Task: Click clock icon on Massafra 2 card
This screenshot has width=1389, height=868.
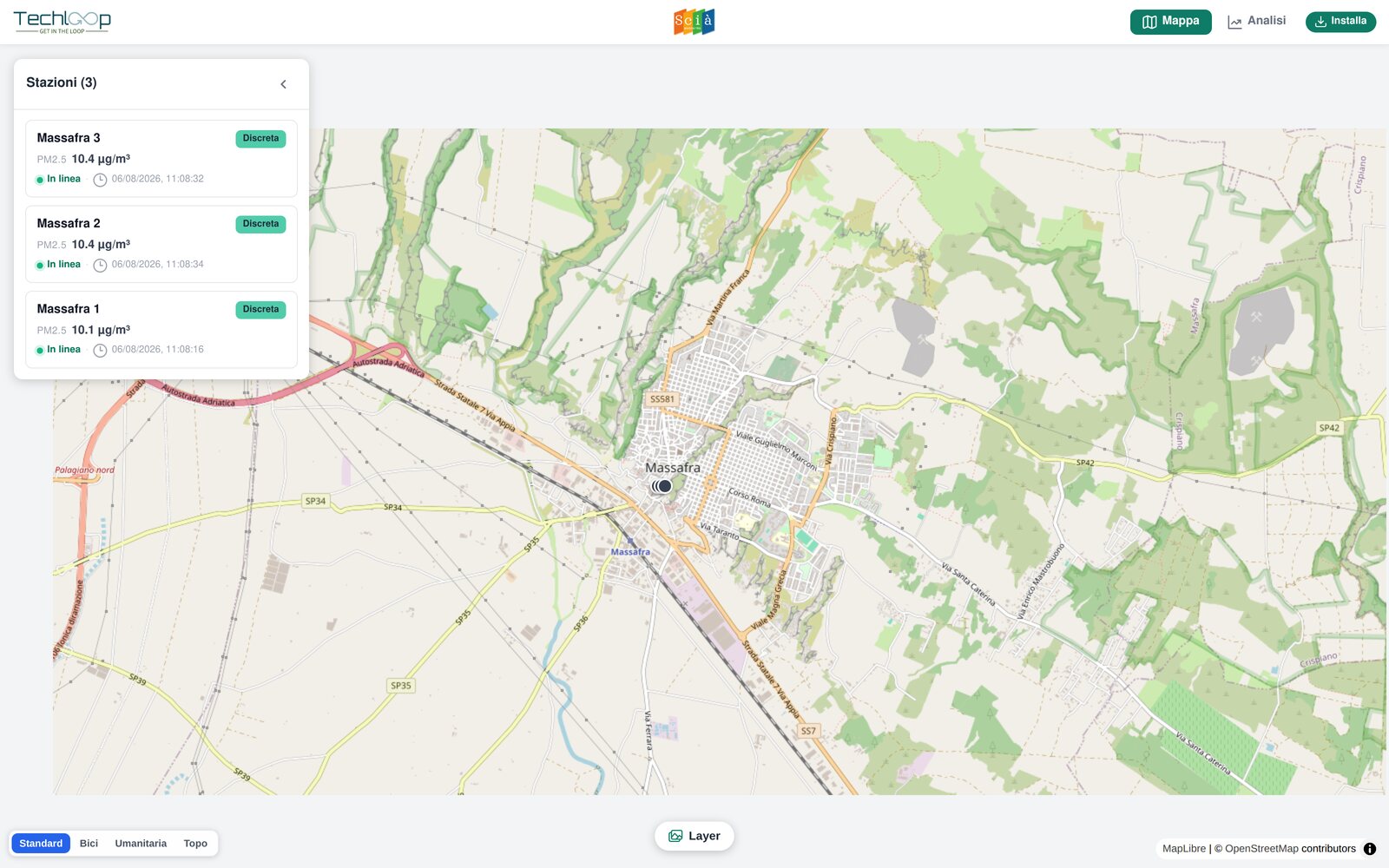Action: [100, 265]
